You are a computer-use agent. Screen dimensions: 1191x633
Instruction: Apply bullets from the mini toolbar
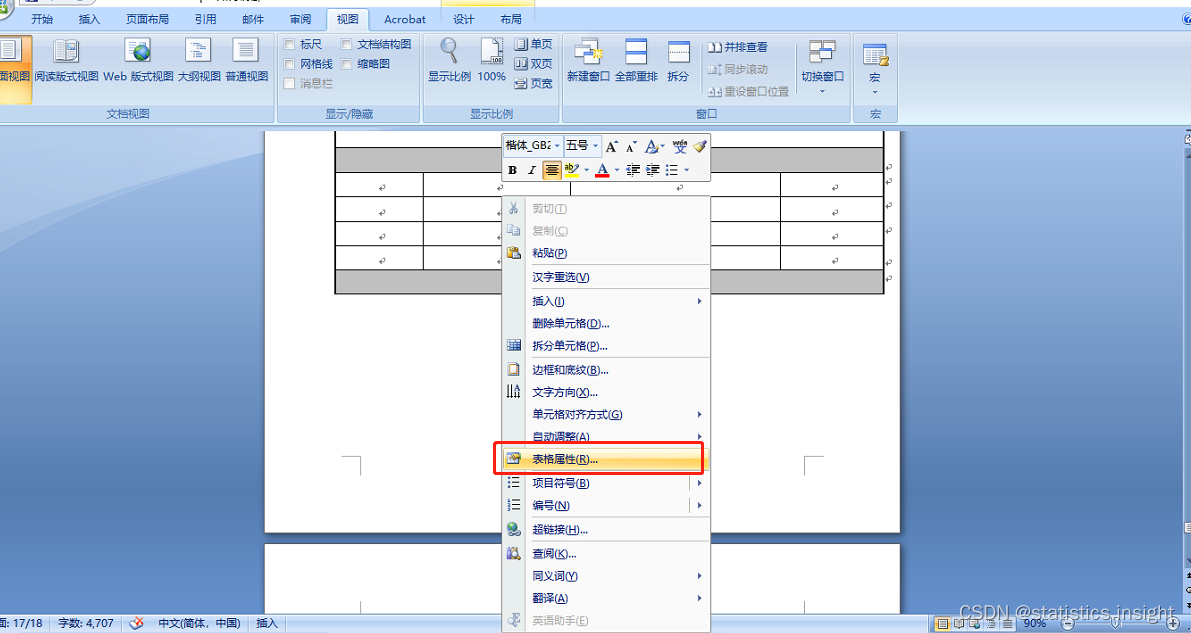(x=672, y=170)
